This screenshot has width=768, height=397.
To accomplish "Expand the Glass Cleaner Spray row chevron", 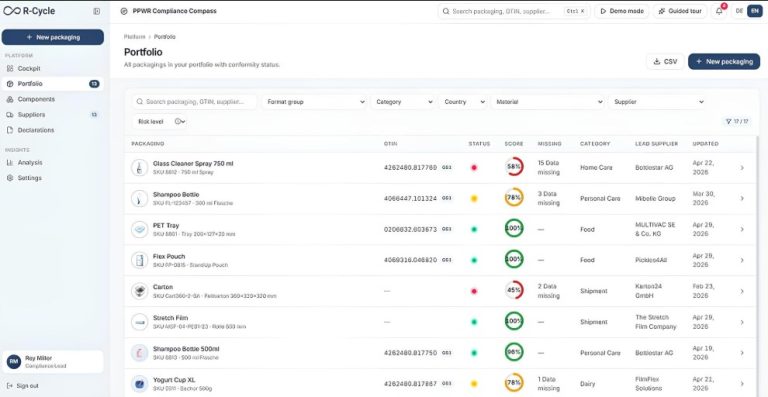I will (x=742, y=167).
